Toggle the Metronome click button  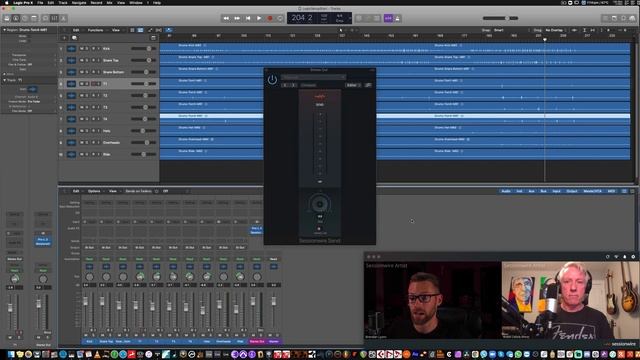point(398,18)
